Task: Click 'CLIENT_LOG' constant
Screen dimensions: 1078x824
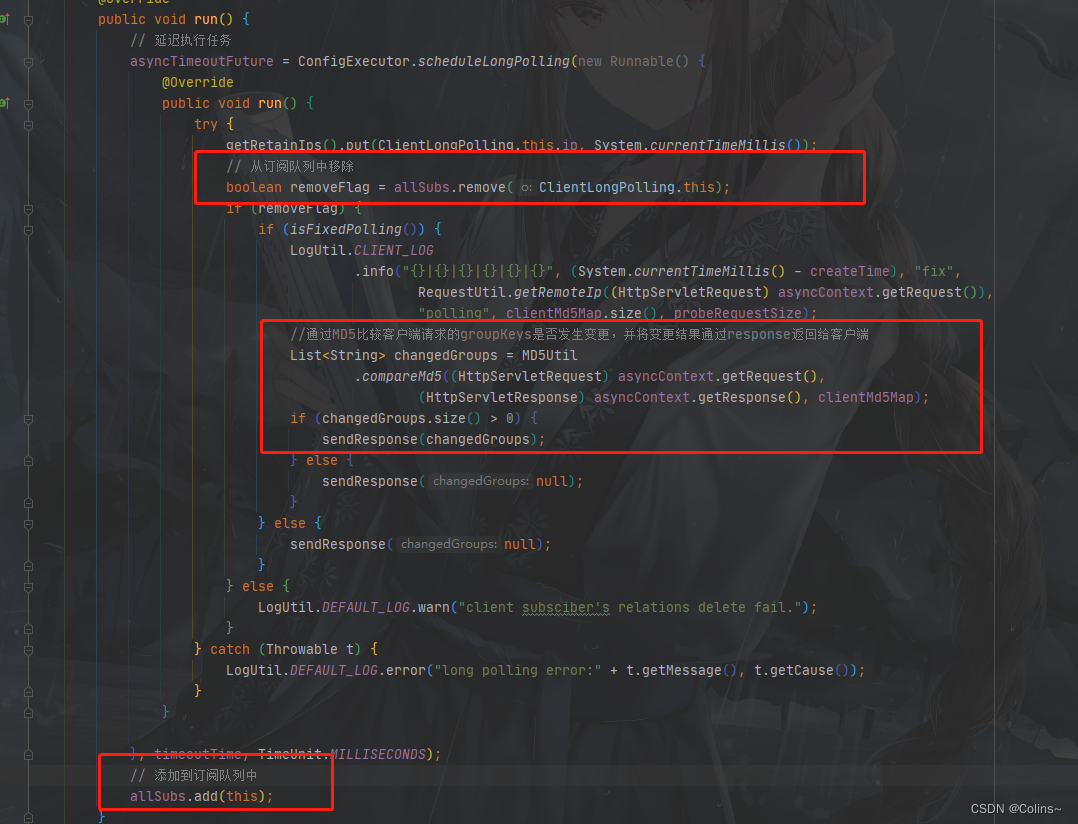Action: [394, 250]
